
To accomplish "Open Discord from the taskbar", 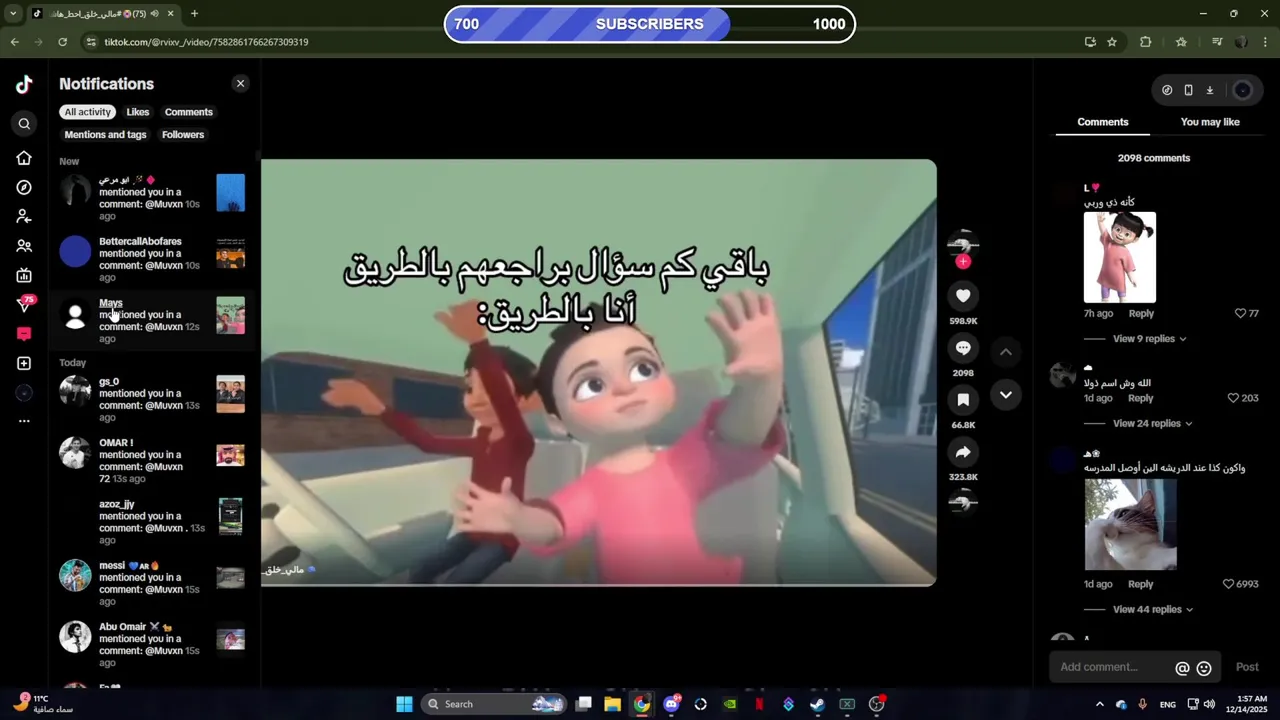I will tap(672, 704).
